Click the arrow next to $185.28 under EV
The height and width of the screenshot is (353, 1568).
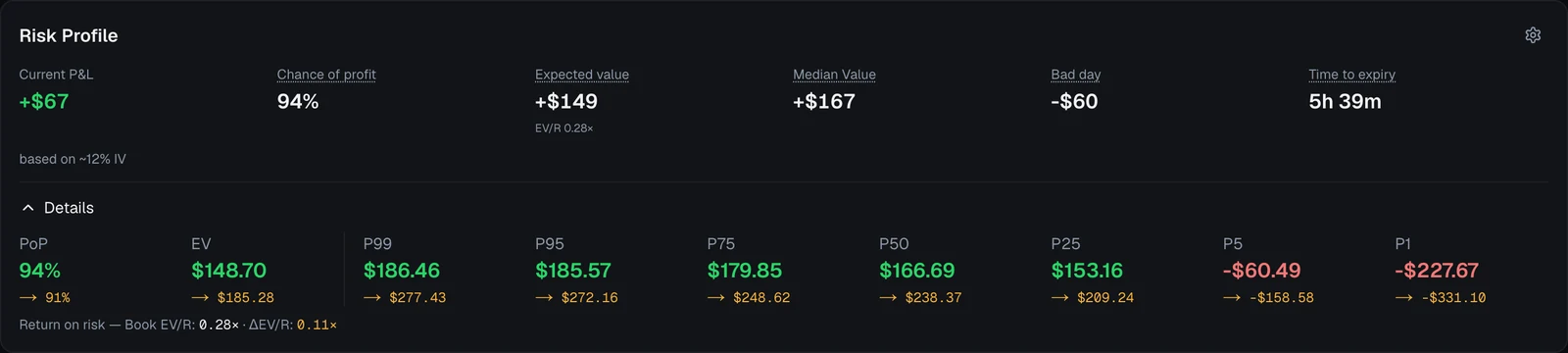[200, 298]
